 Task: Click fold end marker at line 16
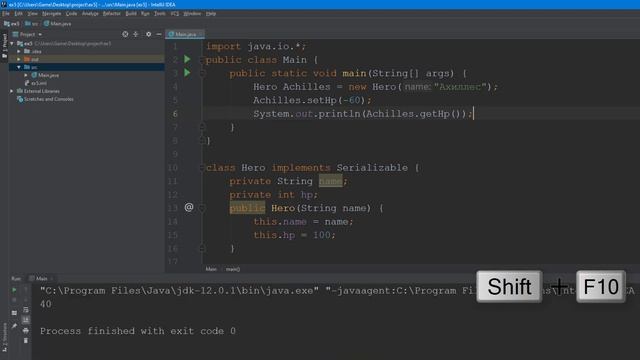click(x=202, y=249)
